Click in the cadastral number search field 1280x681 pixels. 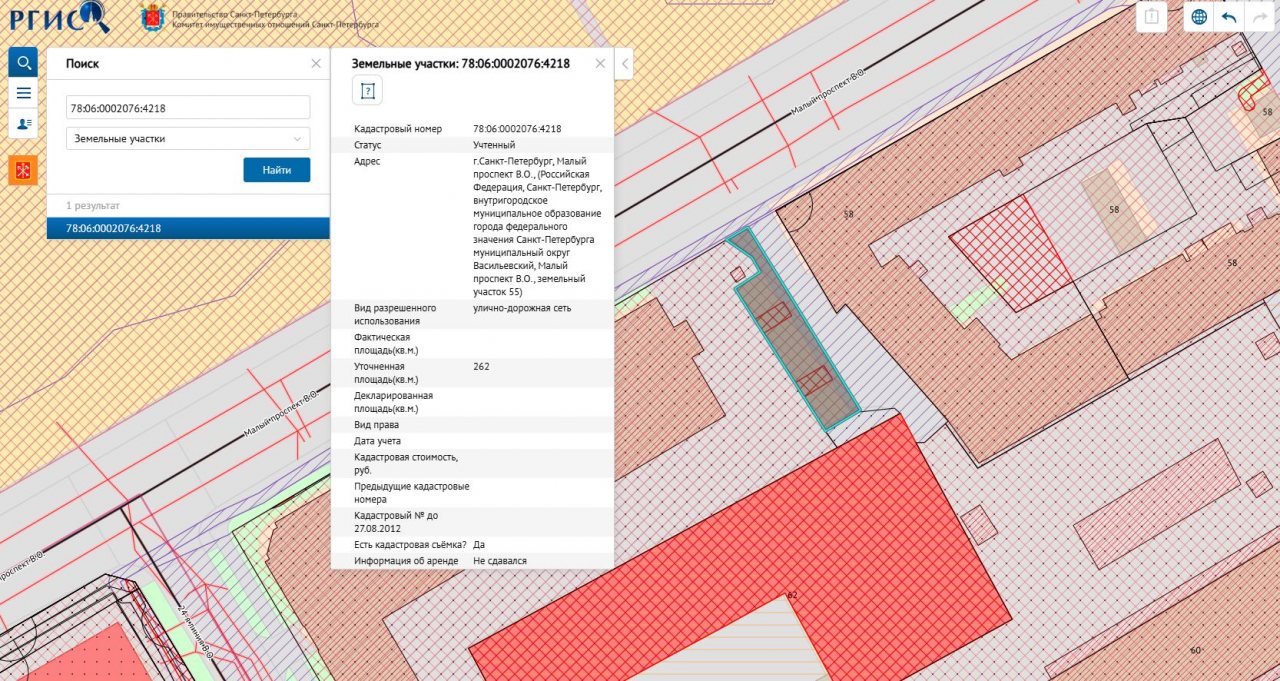(188, 108)
